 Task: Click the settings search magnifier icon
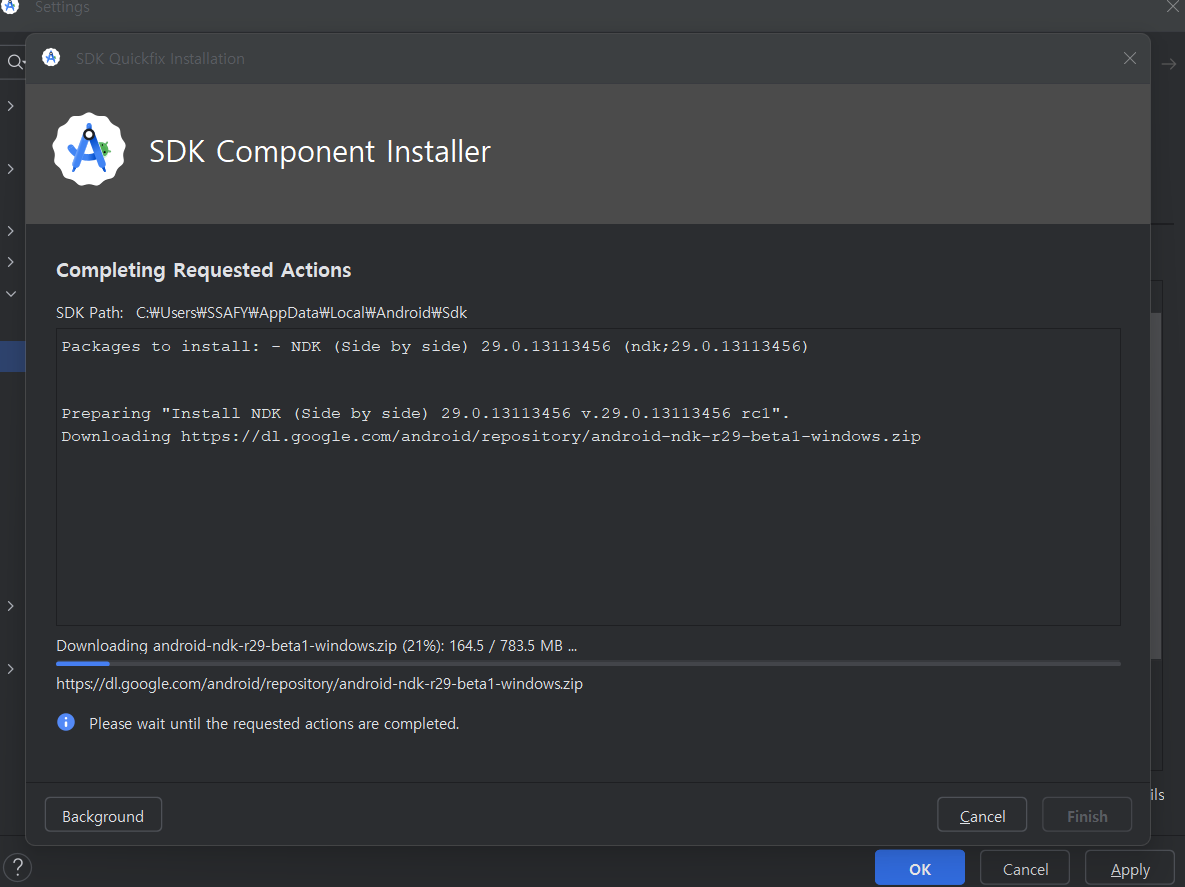click(x=14, y=63)
